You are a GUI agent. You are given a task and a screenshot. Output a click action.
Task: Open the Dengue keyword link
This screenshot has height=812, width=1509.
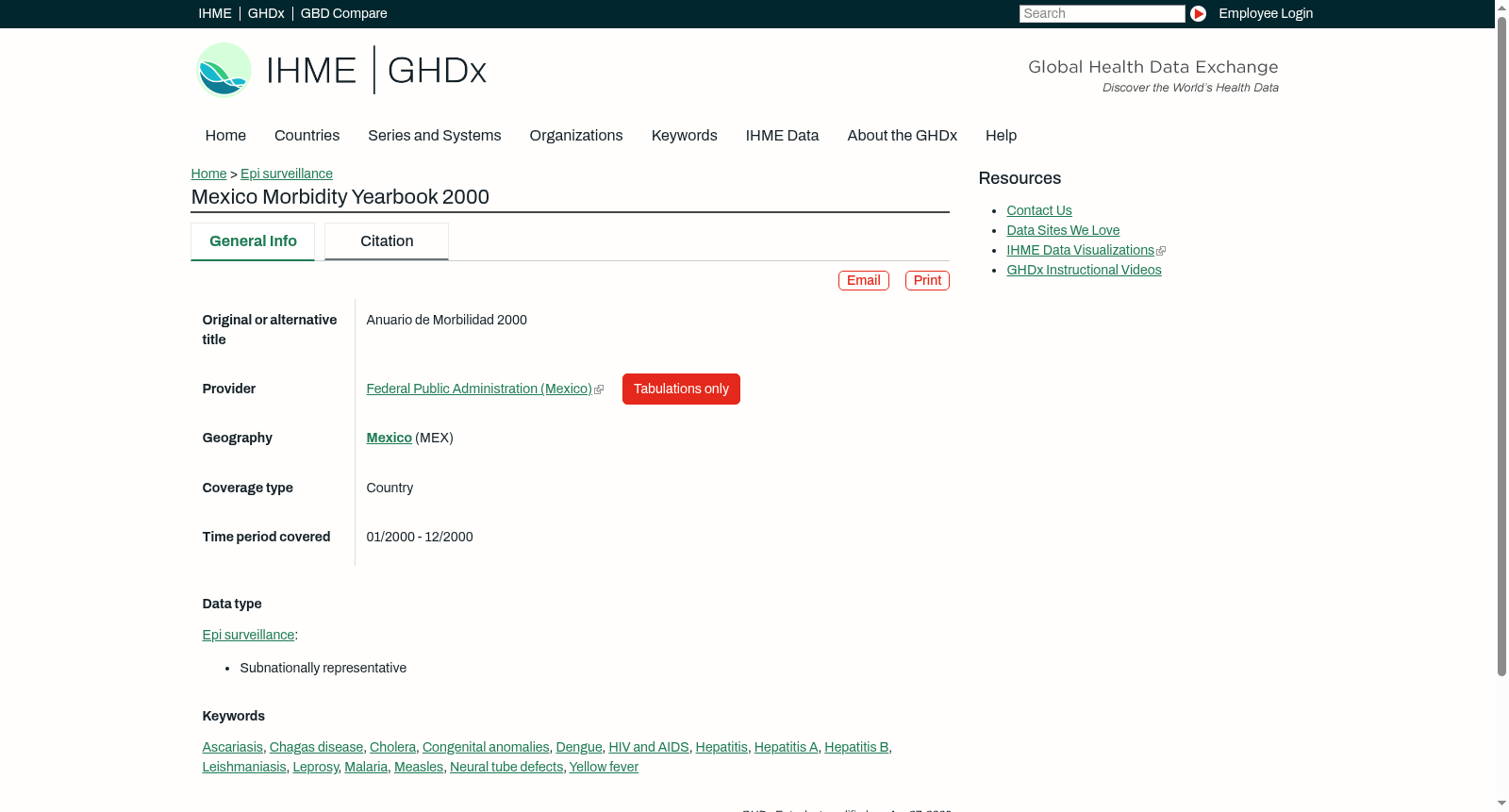tap(579, 747)
